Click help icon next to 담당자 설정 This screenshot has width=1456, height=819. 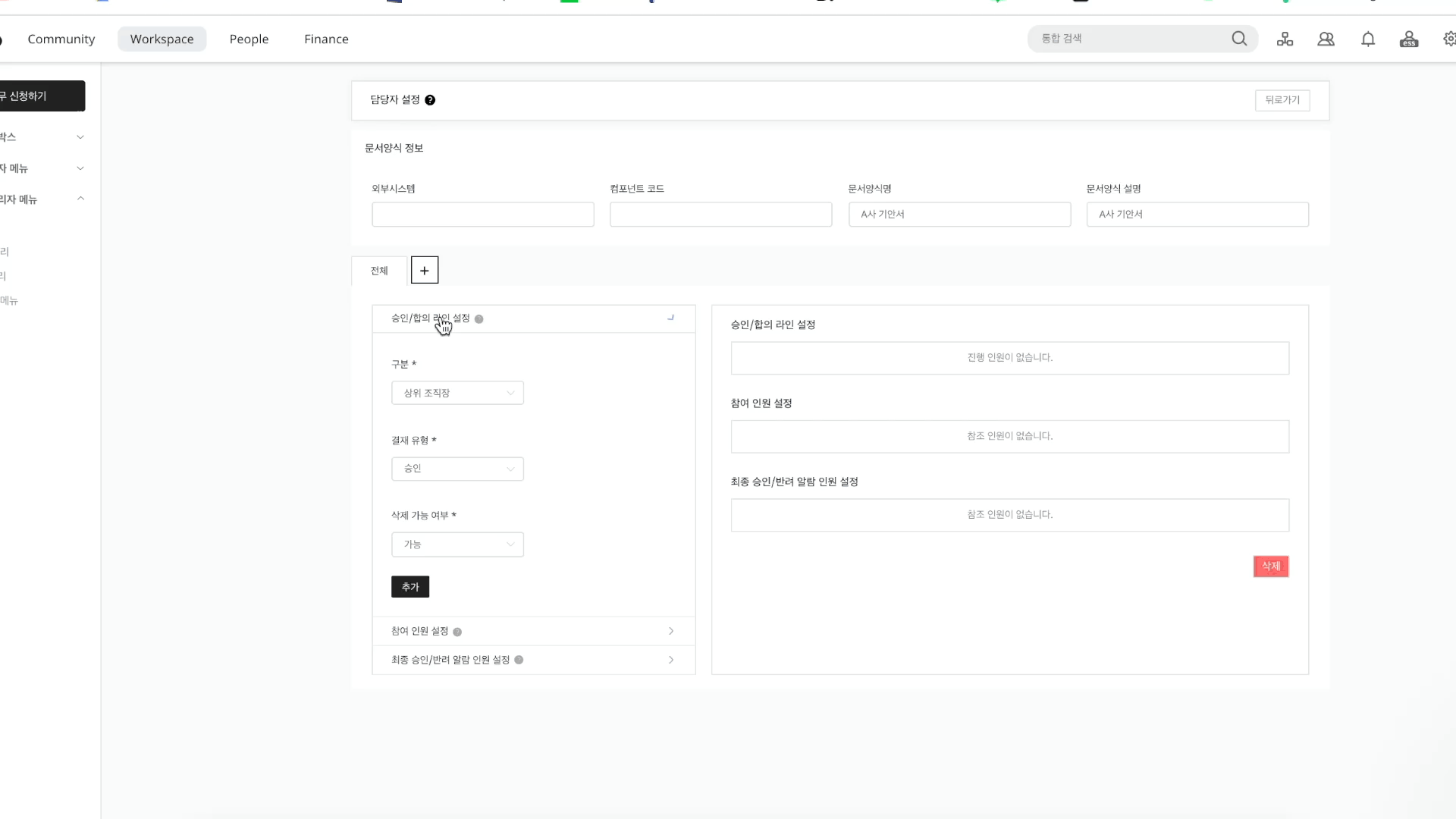point(430,100)
